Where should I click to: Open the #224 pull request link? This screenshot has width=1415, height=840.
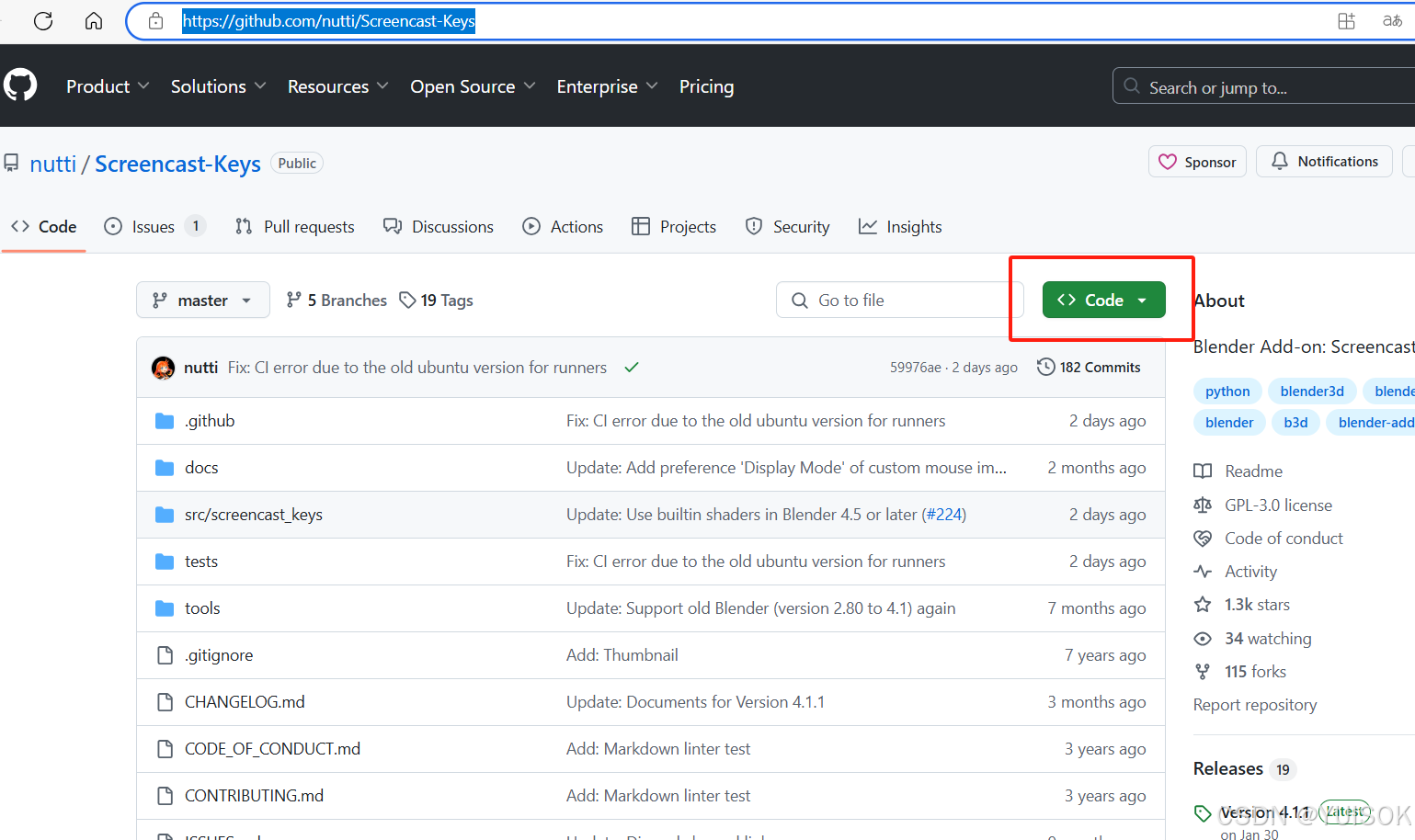click(x=944, y=515)
